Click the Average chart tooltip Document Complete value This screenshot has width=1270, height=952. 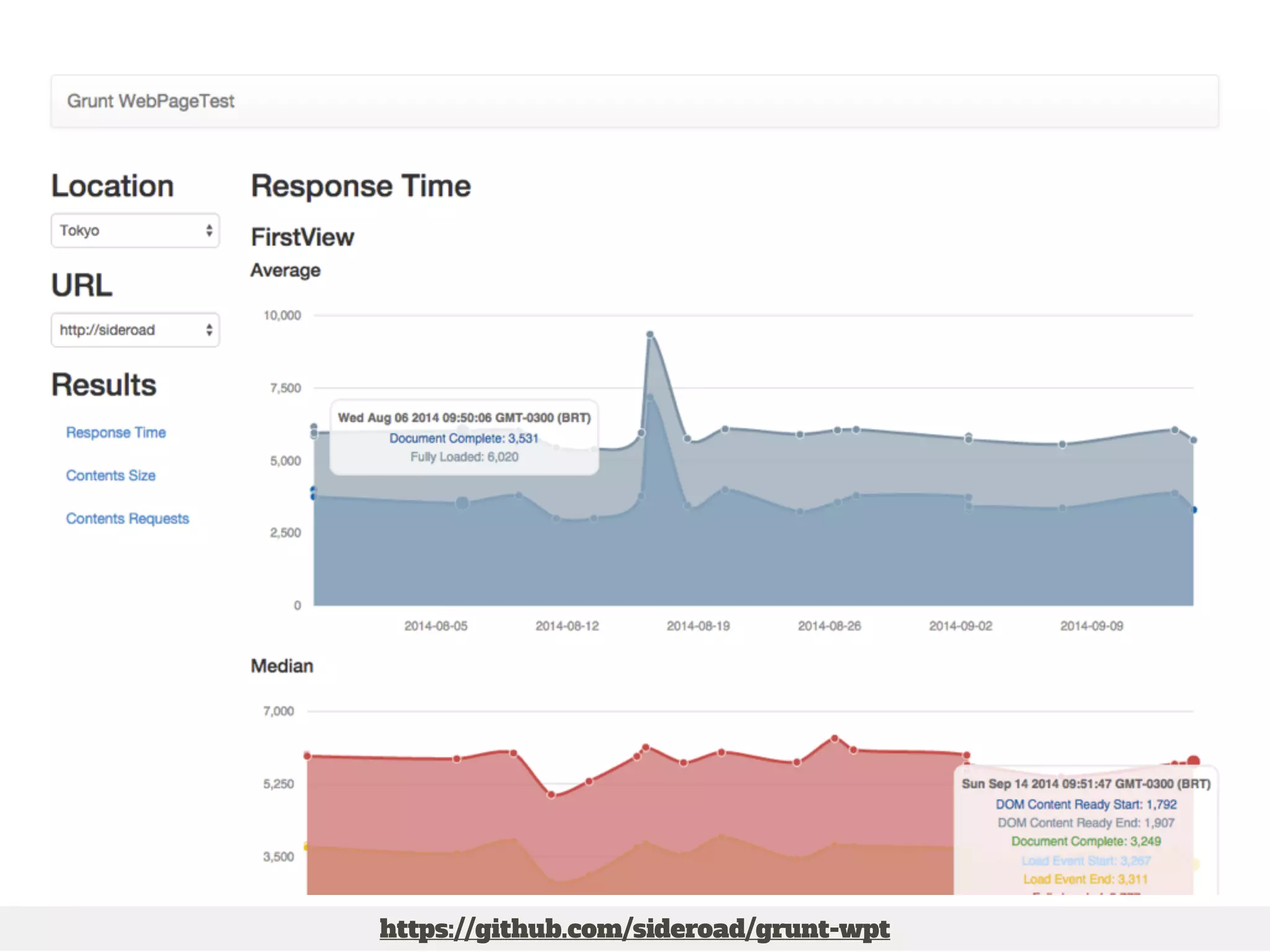[x=463, y=438]
